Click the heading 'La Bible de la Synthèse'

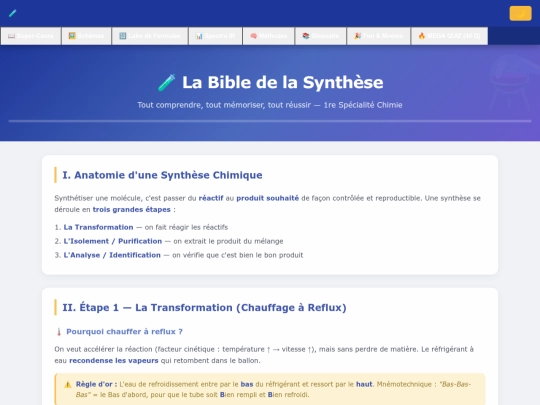point(282,83)
